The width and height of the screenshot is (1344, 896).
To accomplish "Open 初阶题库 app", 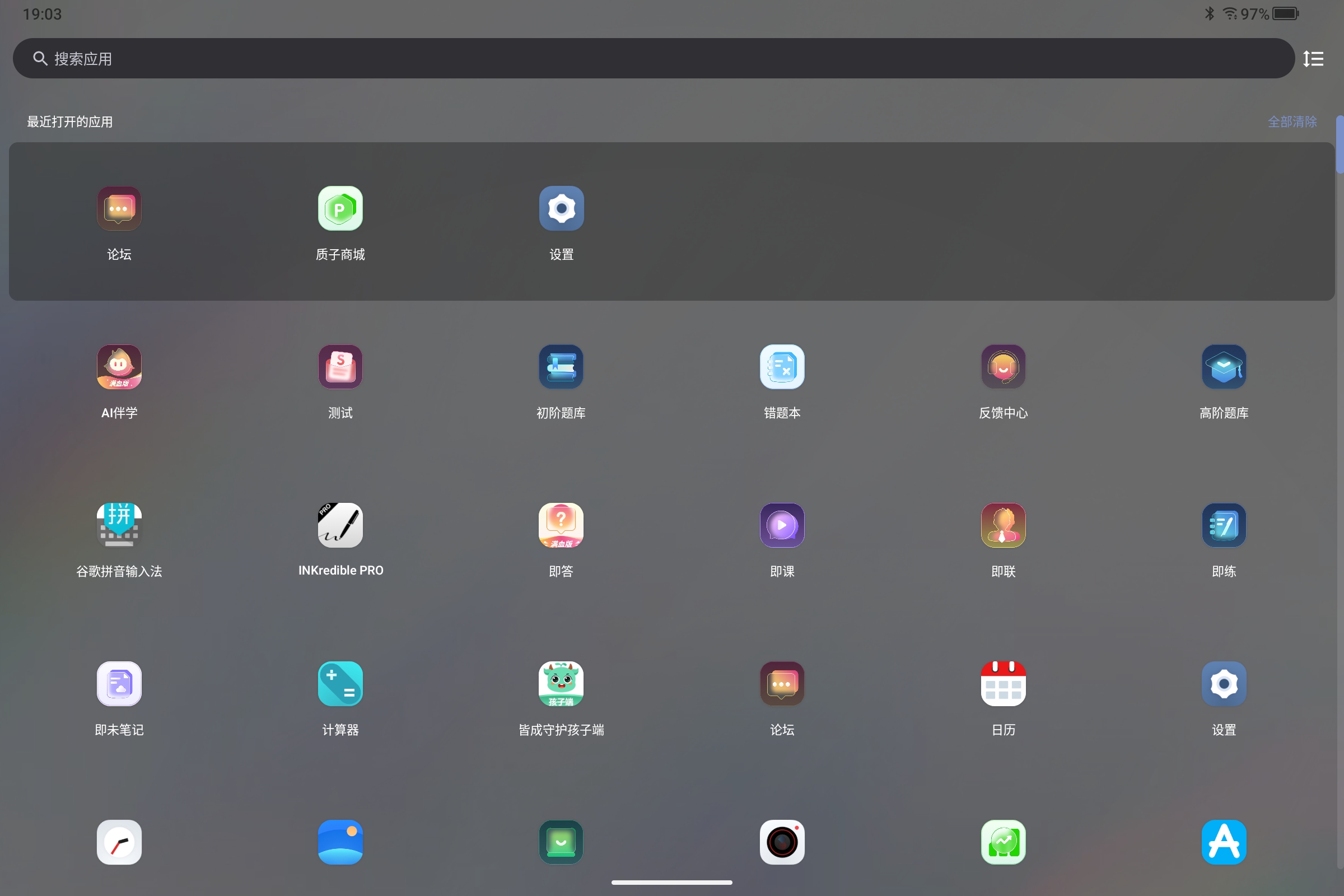I will (561, 367).
